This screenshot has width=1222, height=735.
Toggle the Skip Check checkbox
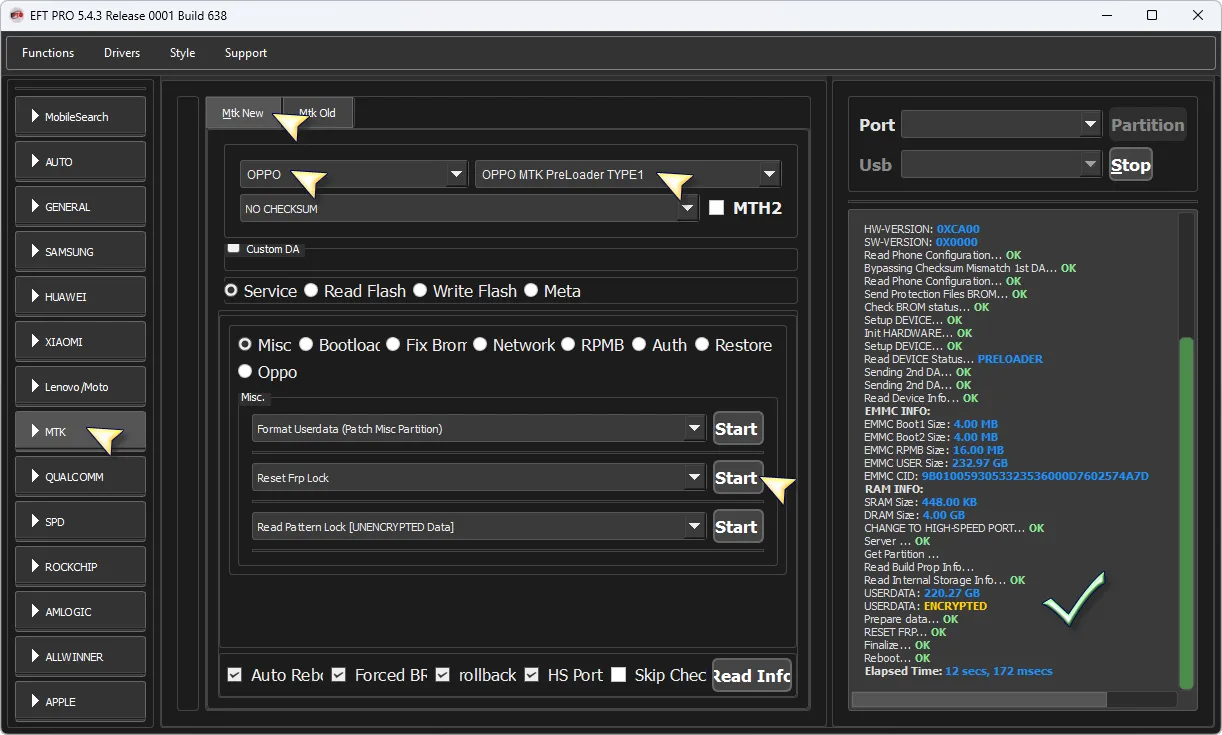point(619,675)
